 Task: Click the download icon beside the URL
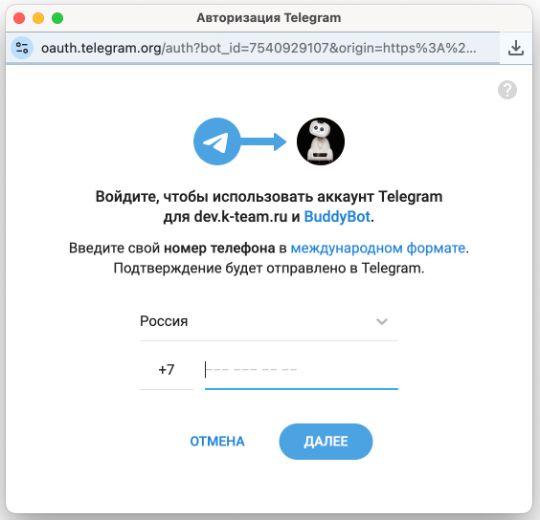click(x=516, y=48)
